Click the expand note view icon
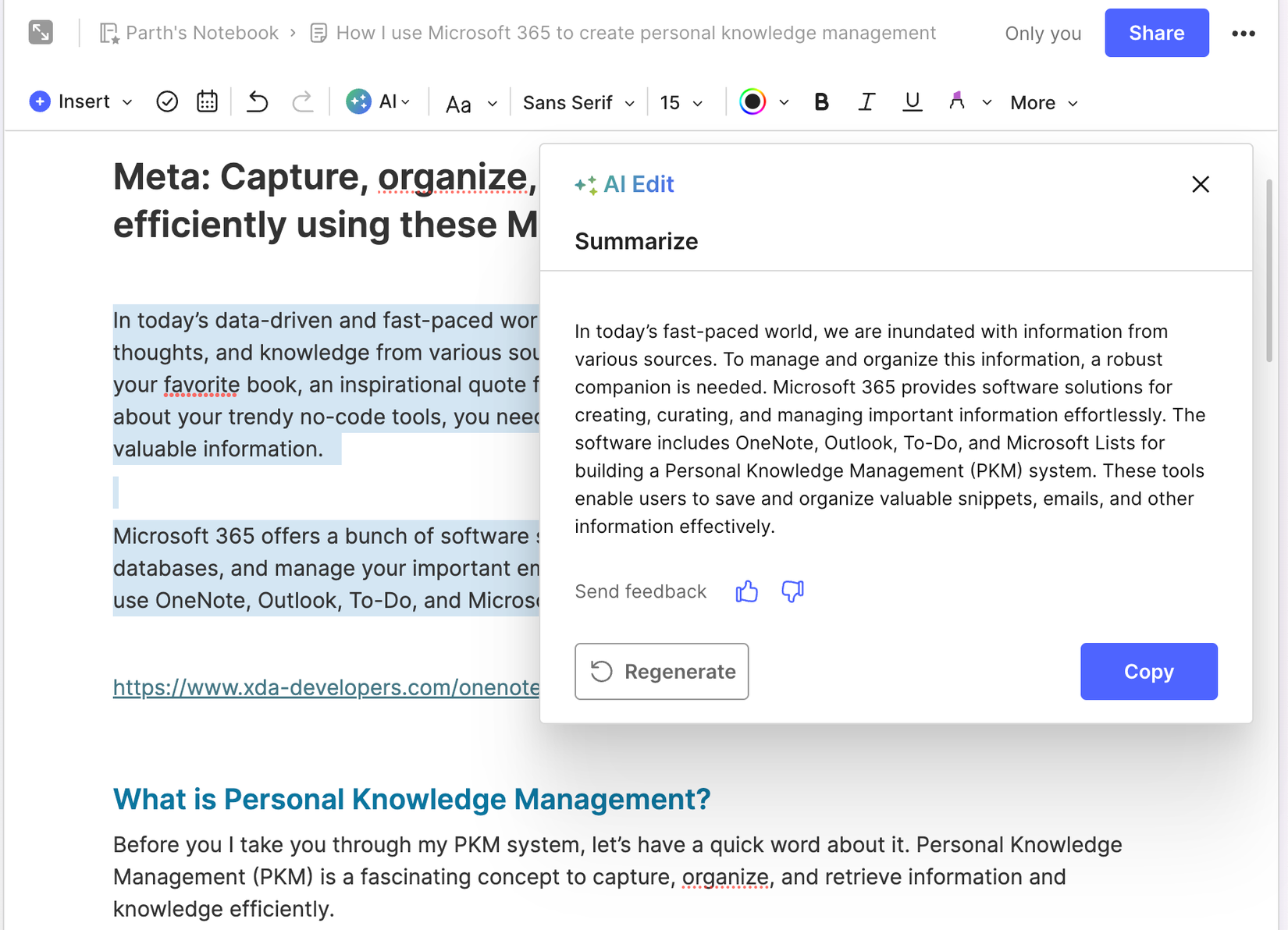 (x=41, y=33)
